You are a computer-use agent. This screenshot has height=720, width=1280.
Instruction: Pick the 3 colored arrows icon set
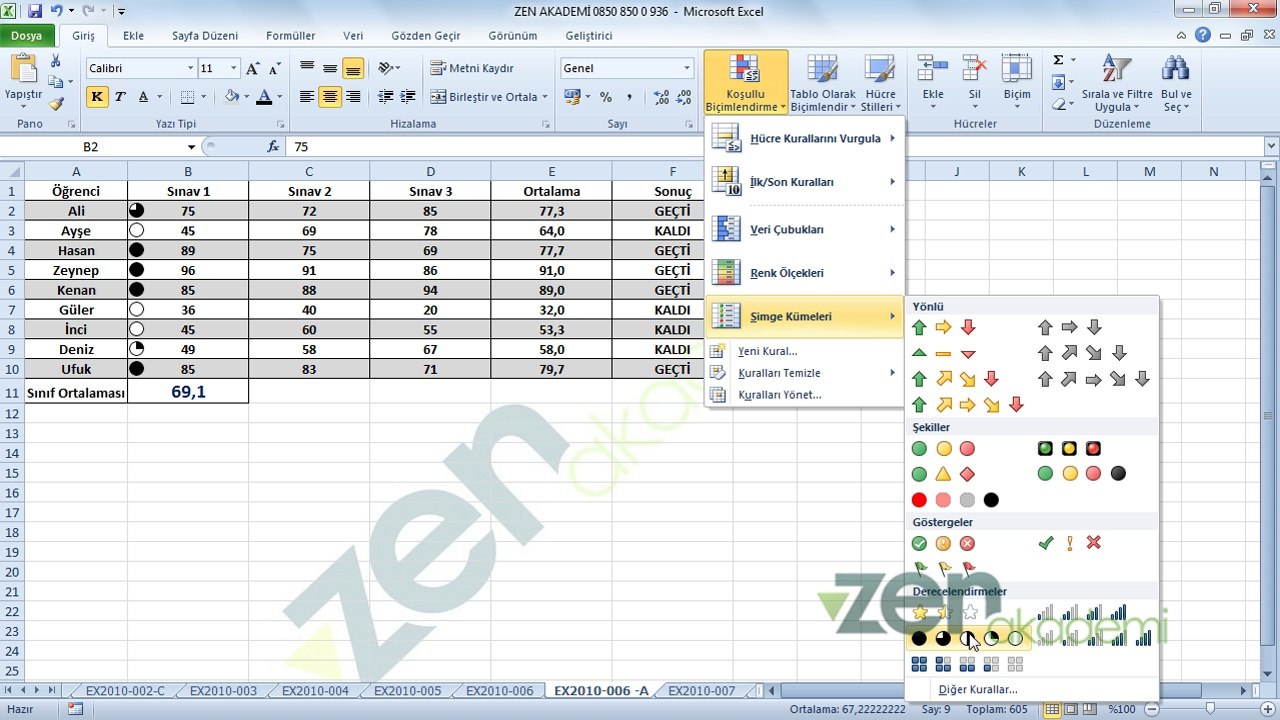pos(943,327)
